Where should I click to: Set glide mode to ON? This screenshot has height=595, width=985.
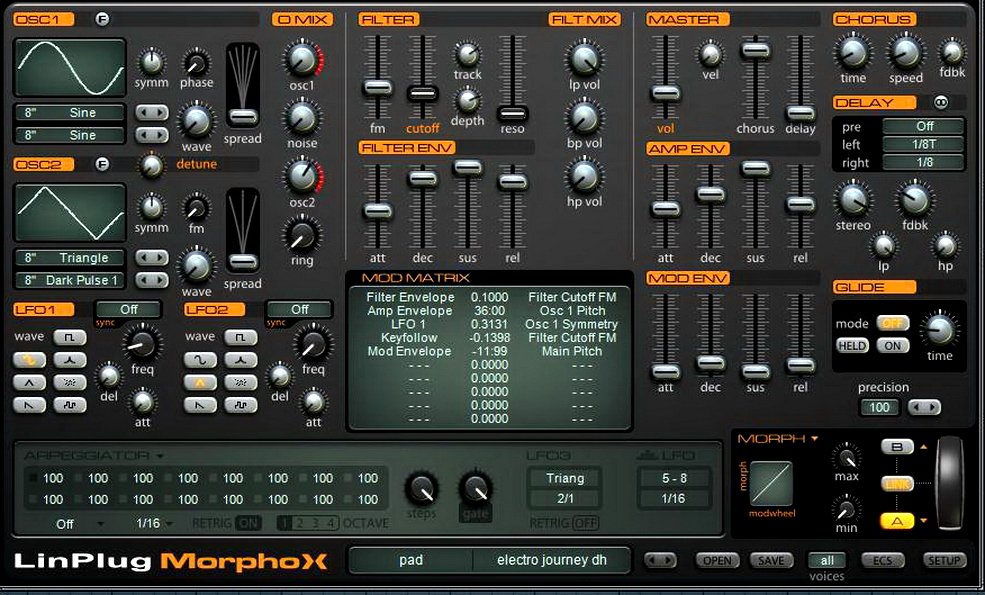pyautogui.click(x=893, y=346)
